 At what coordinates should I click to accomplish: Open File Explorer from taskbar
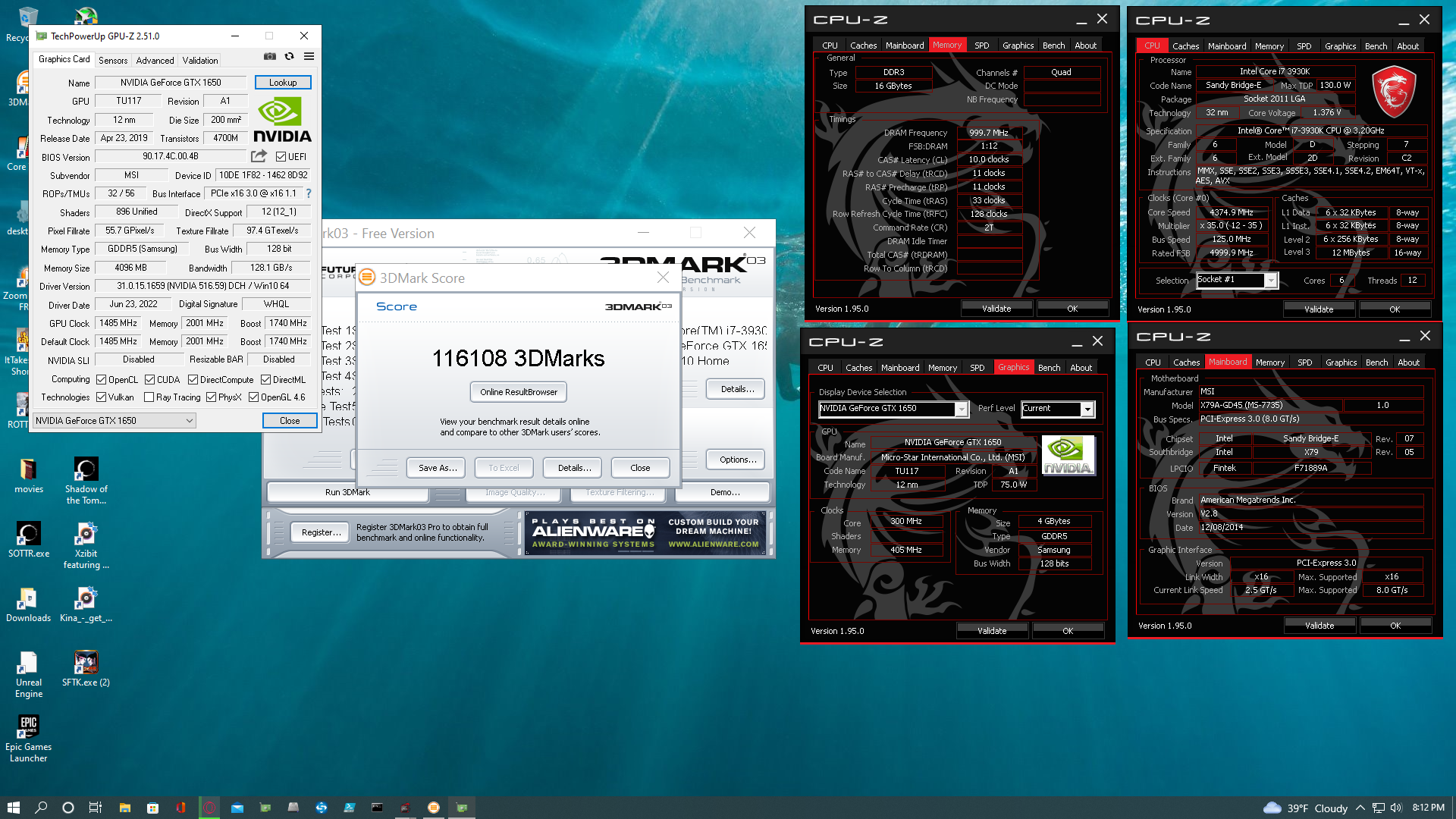(x=125, y=808)
